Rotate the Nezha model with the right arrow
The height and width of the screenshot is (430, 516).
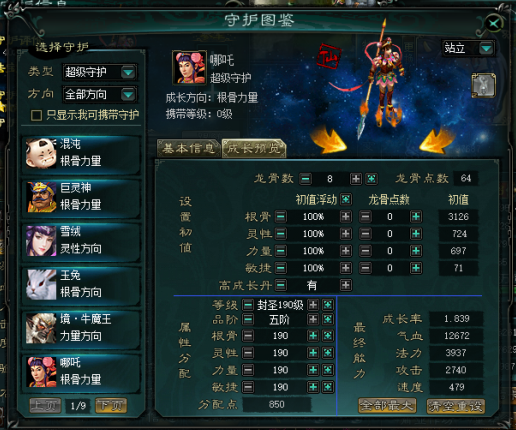pos(437,142)
